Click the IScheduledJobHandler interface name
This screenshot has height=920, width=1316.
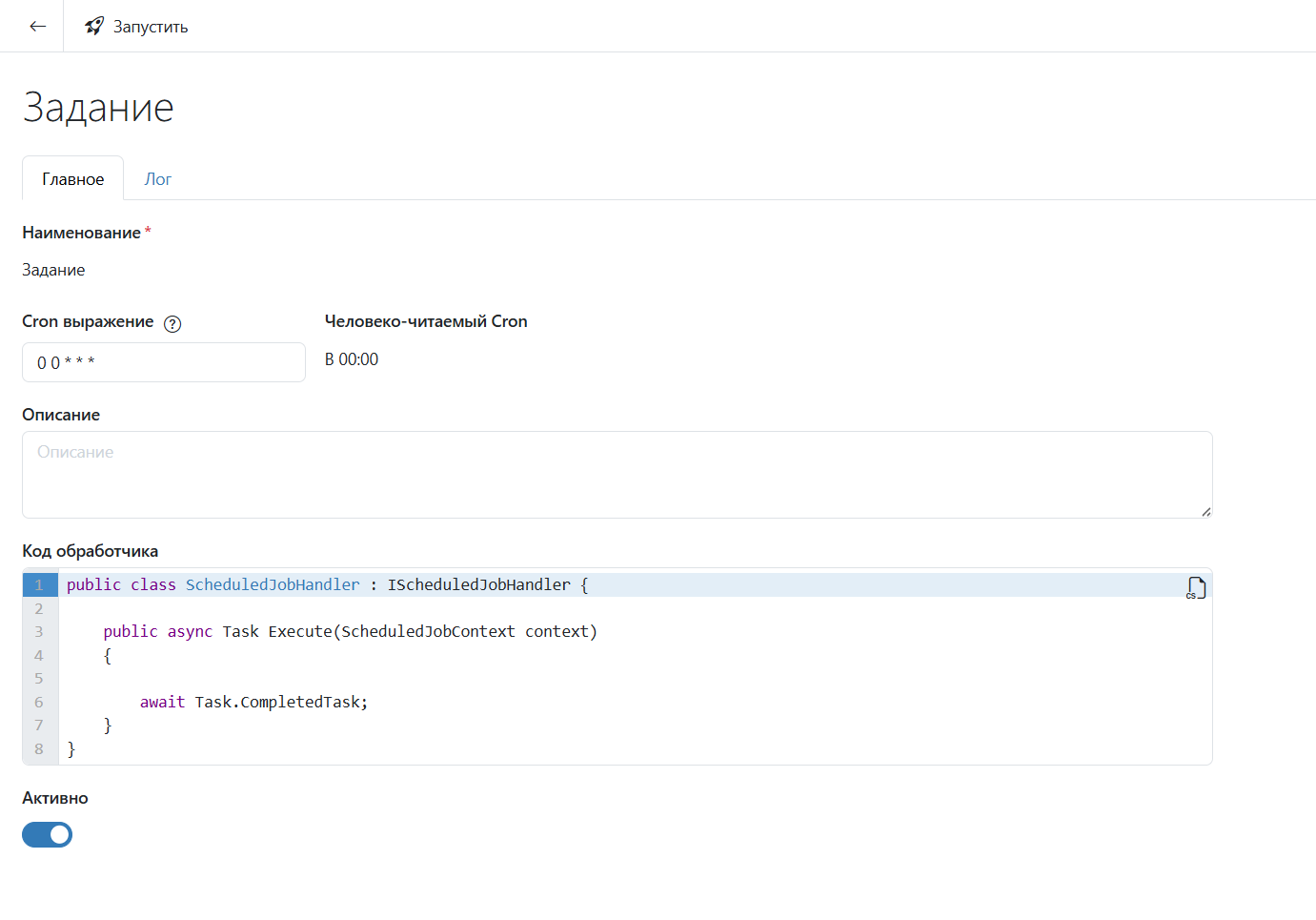click(x=478, y=585)
